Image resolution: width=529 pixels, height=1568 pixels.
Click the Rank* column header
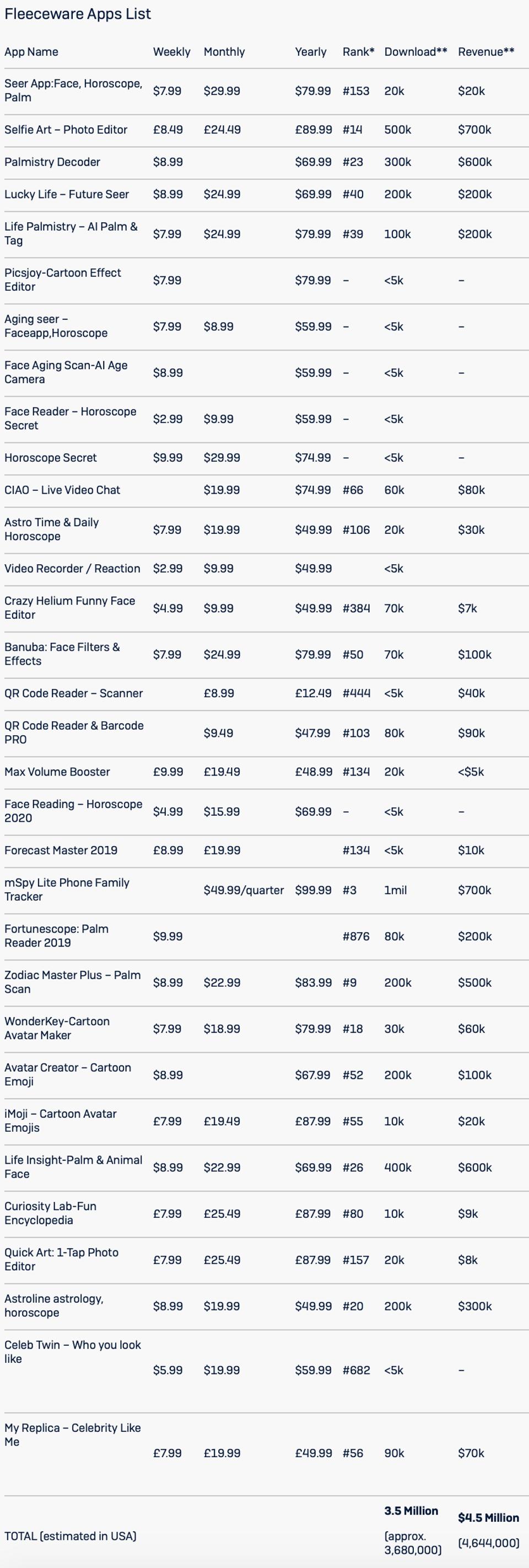358,52
